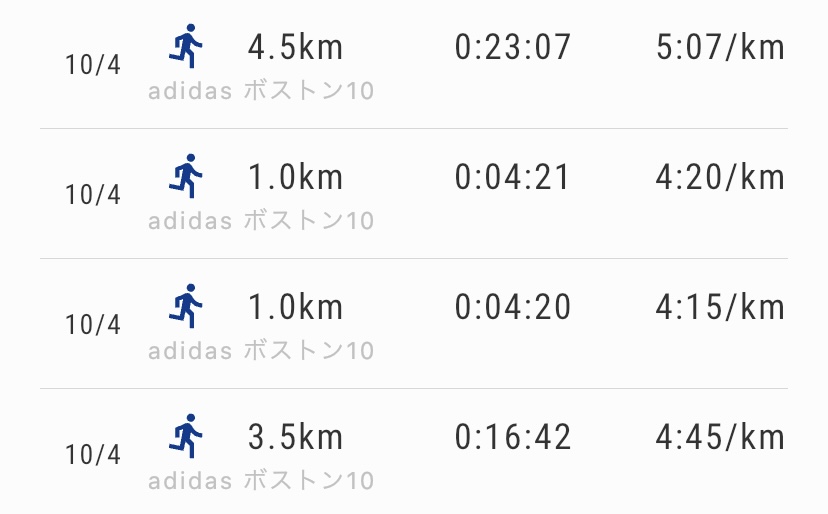Open the 1.0km run with 4:20/km pace
This screenshot has width=828, height=514.
coord(414,193)
